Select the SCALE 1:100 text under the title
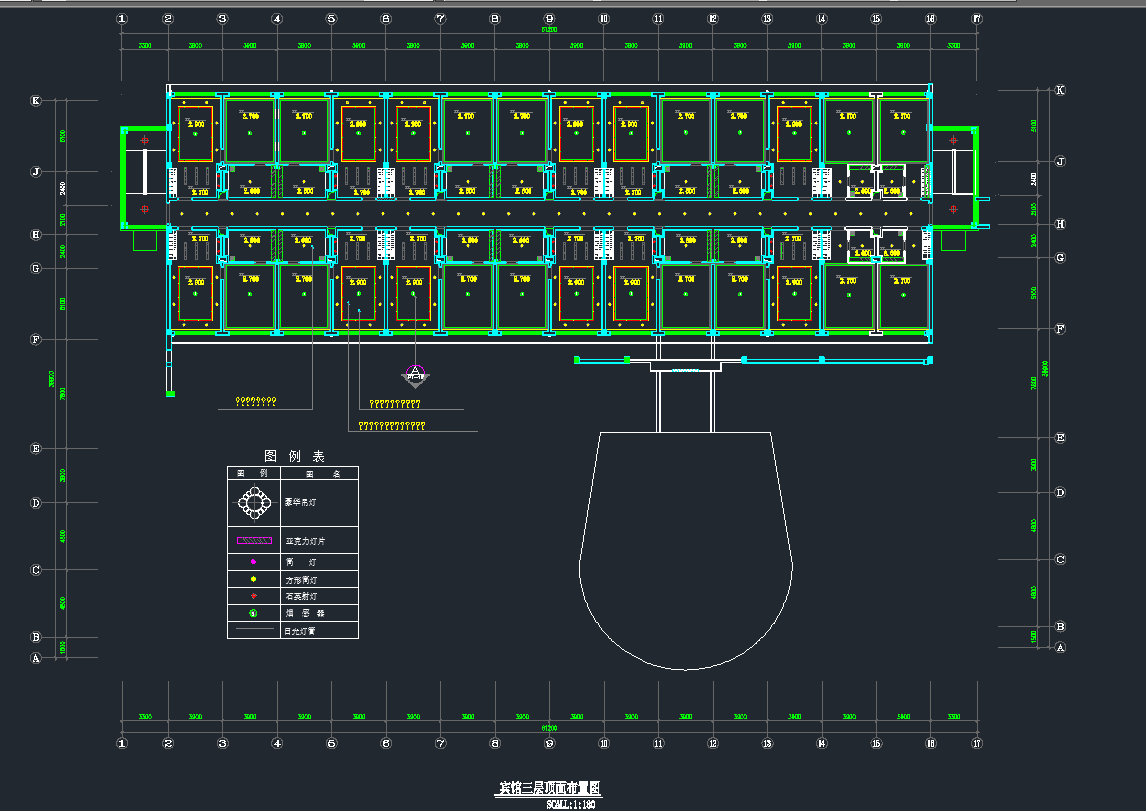 point(571,804)
